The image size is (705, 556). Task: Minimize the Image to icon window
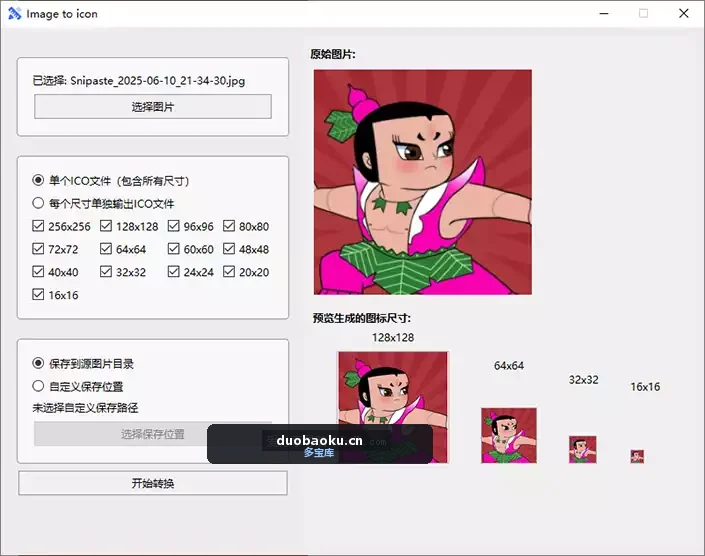pos(604,13)
